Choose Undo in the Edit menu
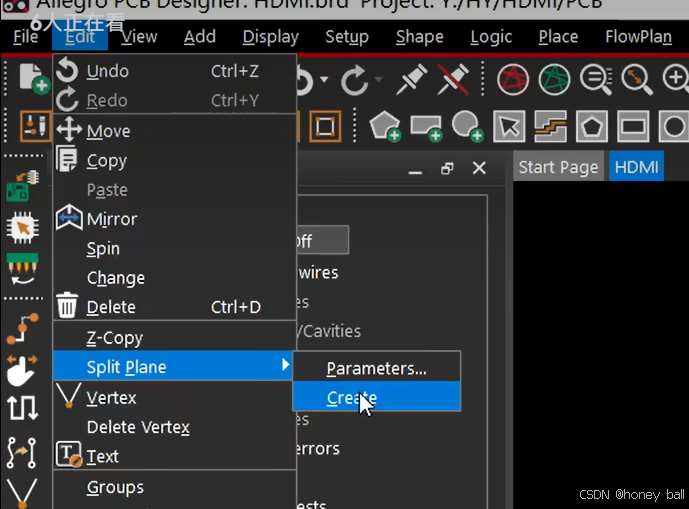Screen dimensions: 689x509 click(x=175, y=71)
